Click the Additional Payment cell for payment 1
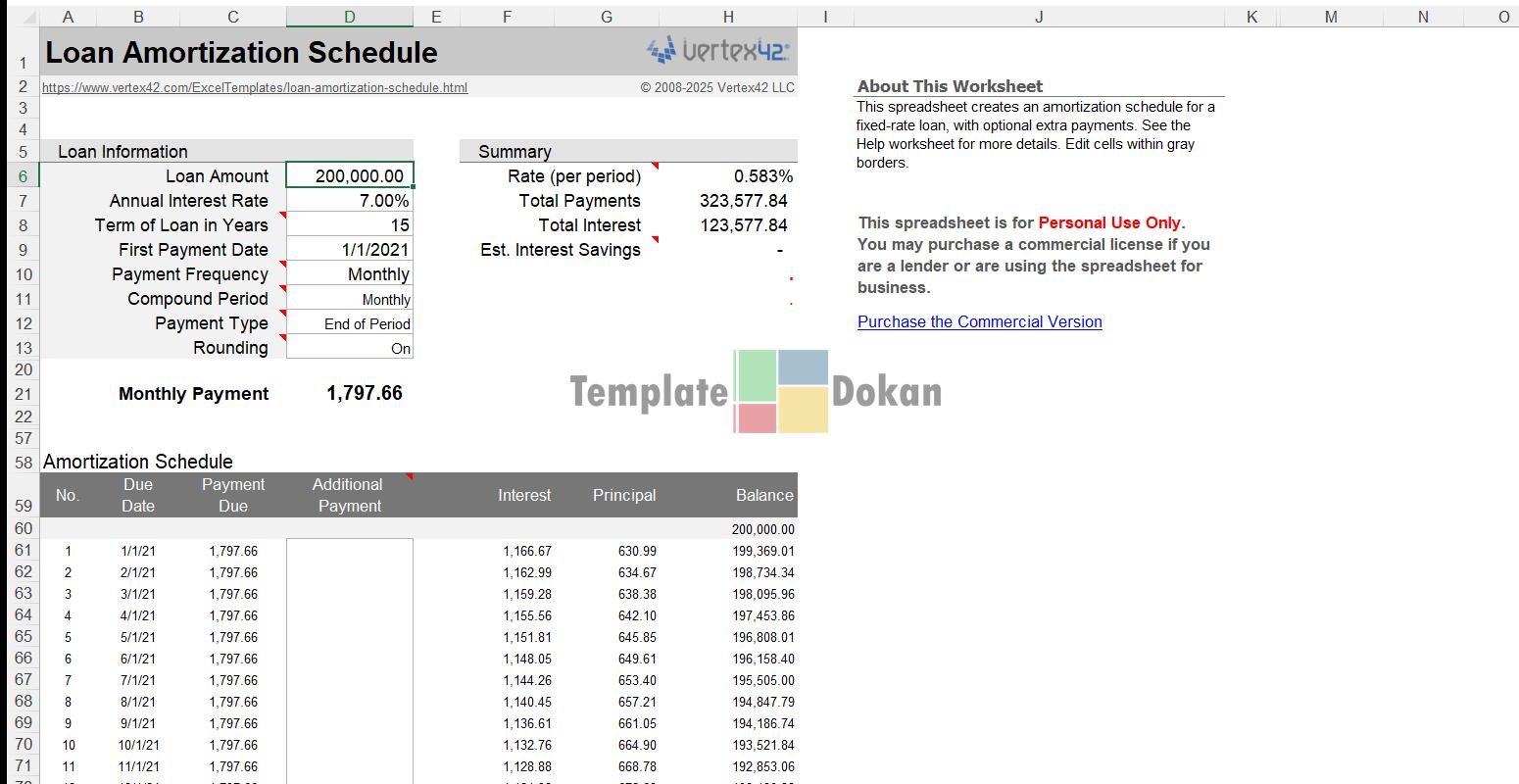The width and height of the screenshot is (1519, 784). (x=350, y=551)
